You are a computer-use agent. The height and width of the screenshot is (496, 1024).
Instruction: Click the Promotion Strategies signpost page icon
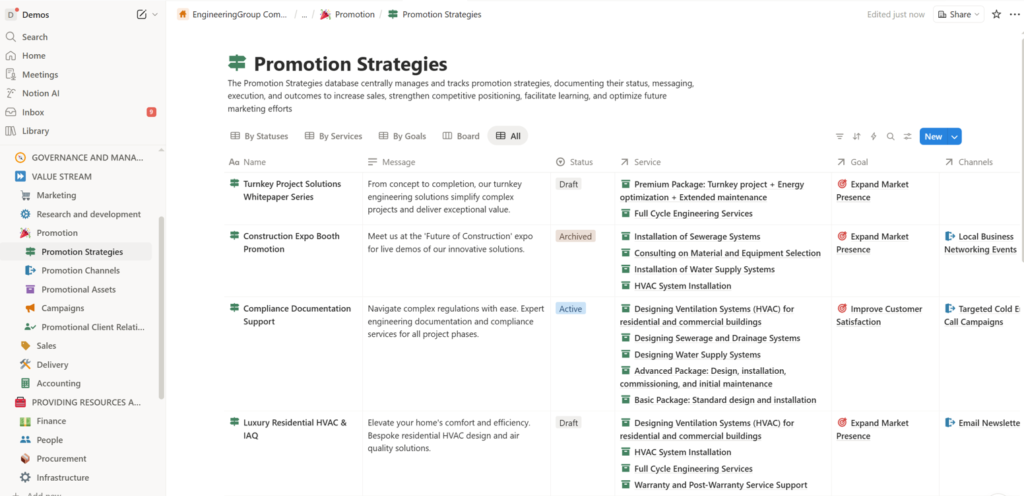[x=237, y=66]
